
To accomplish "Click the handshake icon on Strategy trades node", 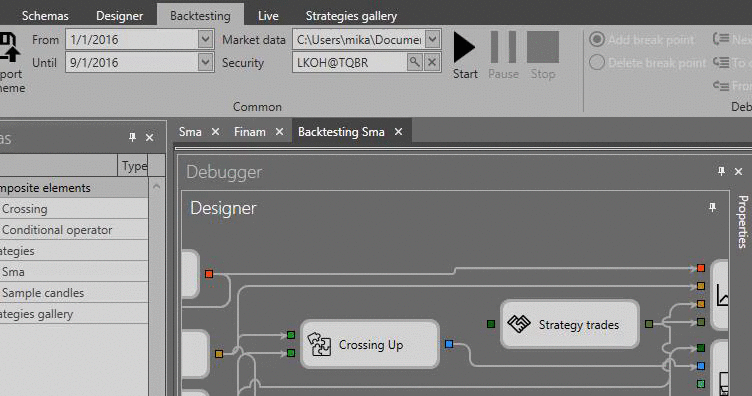I will pos(519,324).
